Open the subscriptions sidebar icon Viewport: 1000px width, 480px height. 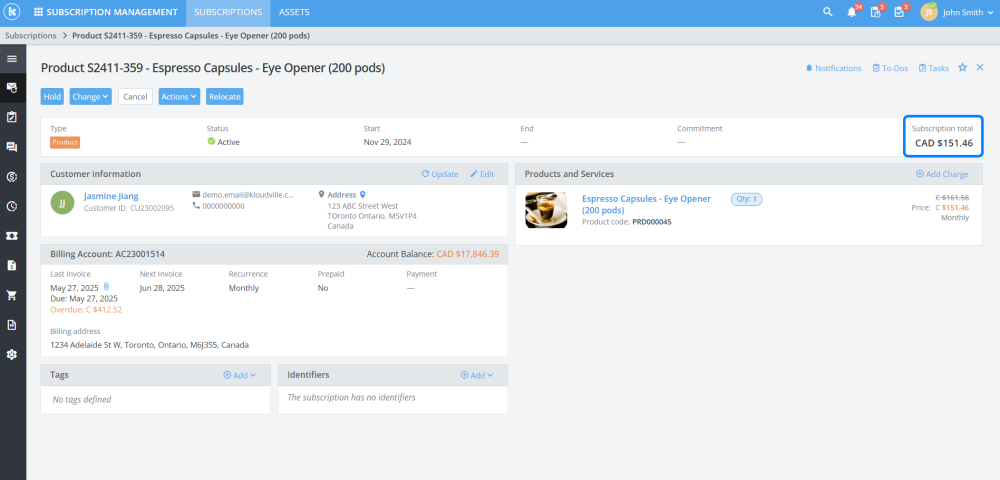tap(12, 87)
